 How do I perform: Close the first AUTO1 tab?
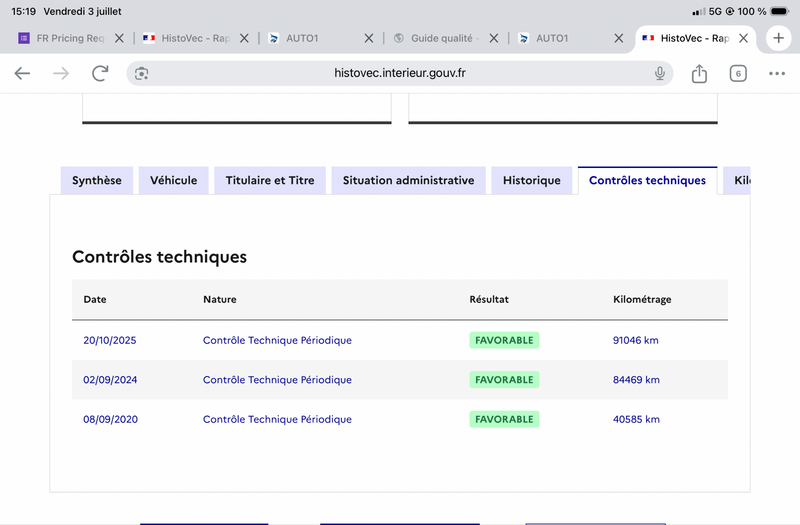click(368, 38)
